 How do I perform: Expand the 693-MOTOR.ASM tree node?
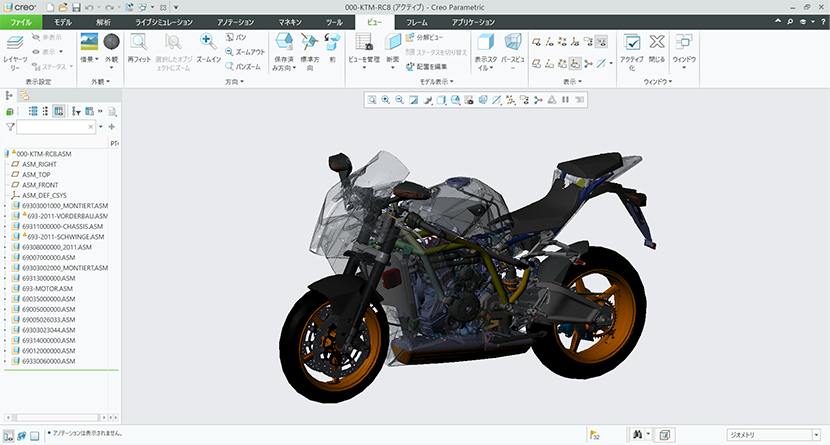pos(5,288)
